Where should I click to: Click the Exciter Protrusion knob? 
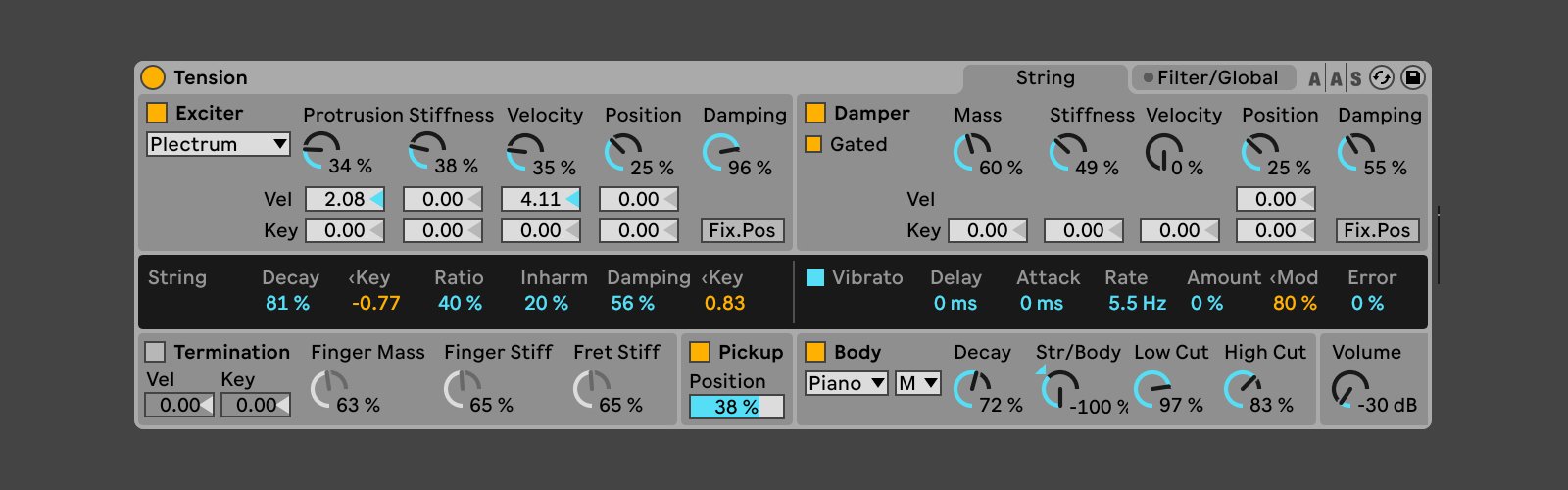pyautogui.click(x=320, y=150)
